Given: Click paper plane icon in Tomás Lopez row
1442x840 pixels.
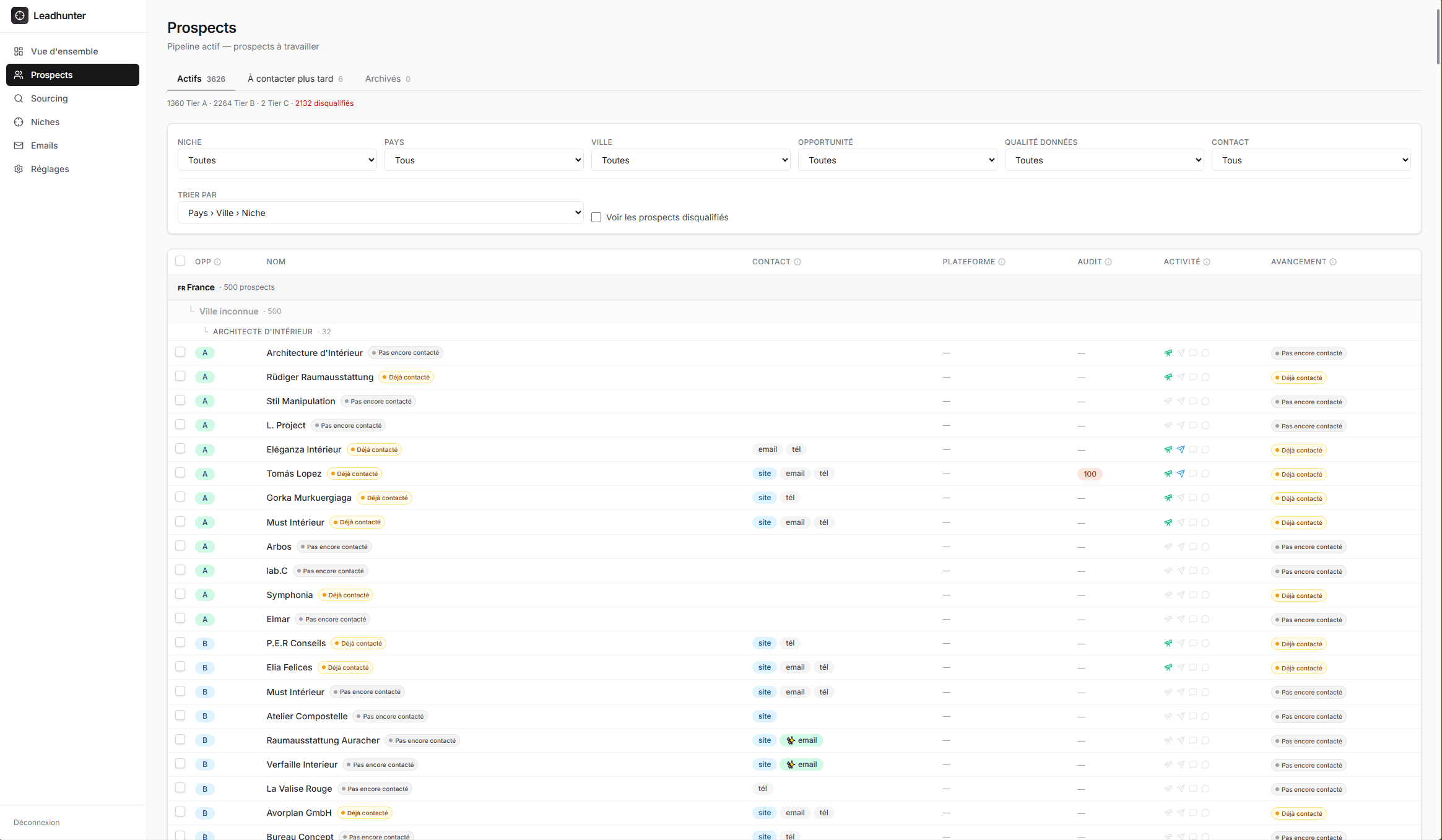Looking at the screenshot, I should coord(1181,474).
